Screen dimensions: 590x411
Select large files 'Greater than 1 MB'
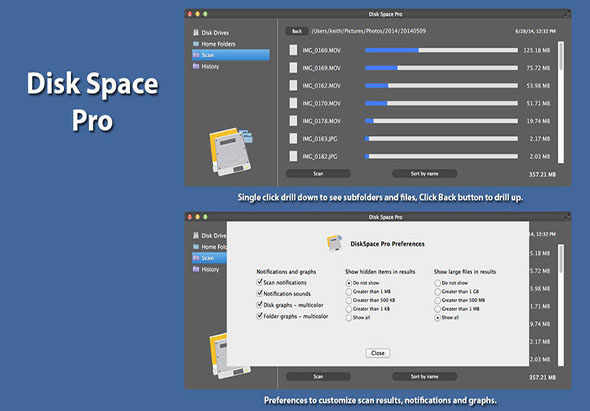tap(437, 309)
